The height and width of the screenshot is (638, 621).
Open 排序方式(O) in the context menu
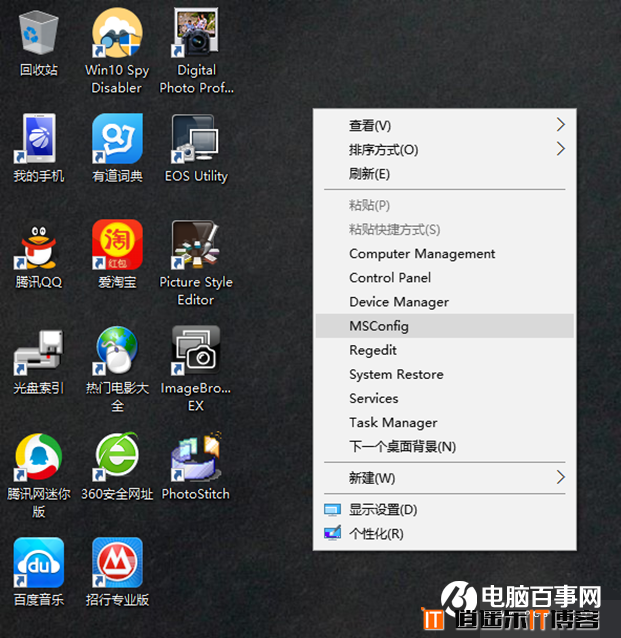point(444,150)
